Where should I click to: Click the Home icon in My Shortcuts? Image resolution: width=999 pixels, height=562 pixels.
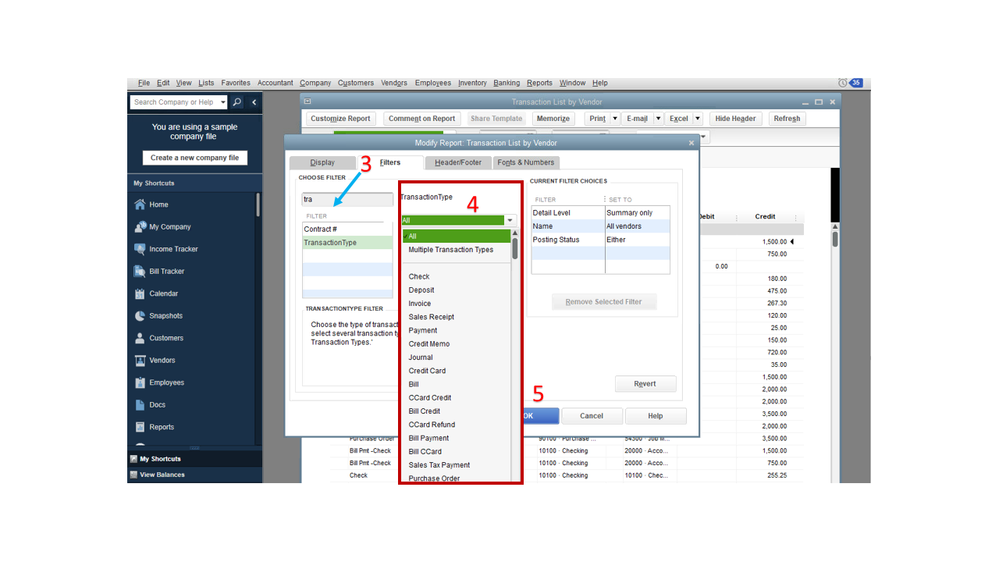click(140, 205)
